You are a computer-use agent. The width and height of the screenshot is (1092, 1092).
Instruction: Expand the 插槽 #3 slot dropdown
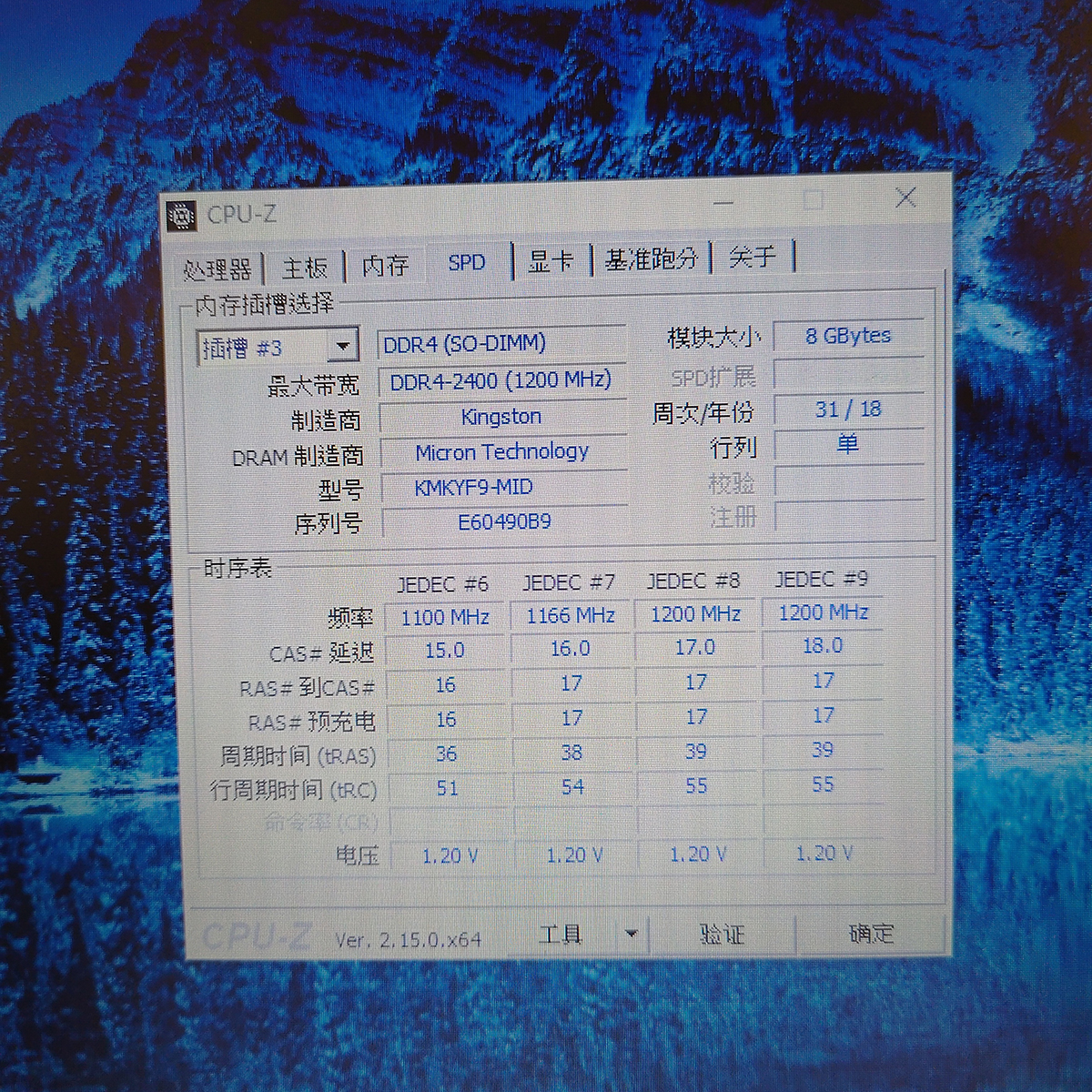point(342,347)
